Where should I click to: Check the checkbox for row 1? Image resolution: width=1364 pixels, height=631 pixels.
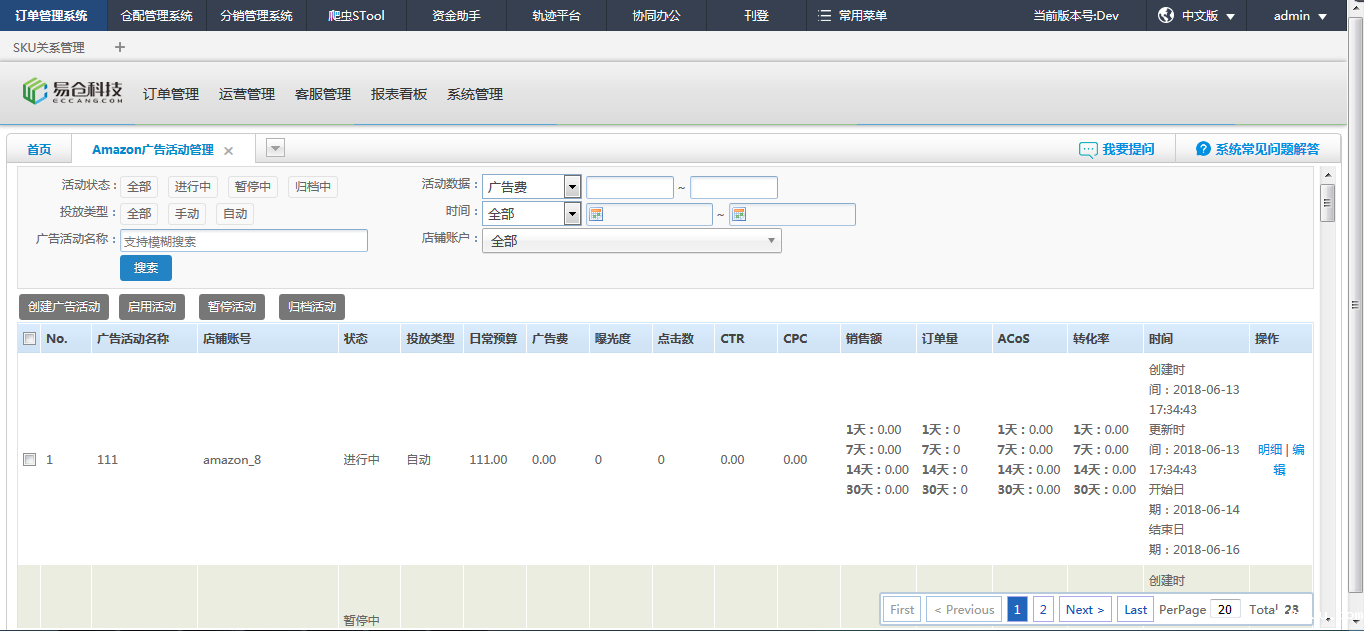(29, 460)
